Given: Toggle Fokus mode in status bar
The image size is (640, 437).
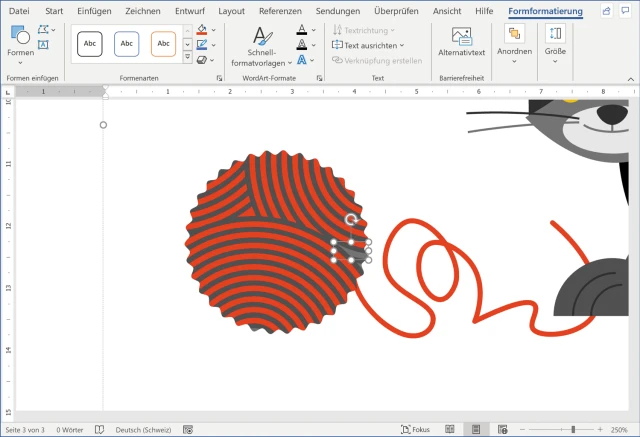Looking at the screenshot, I should (x=414, y=429).
